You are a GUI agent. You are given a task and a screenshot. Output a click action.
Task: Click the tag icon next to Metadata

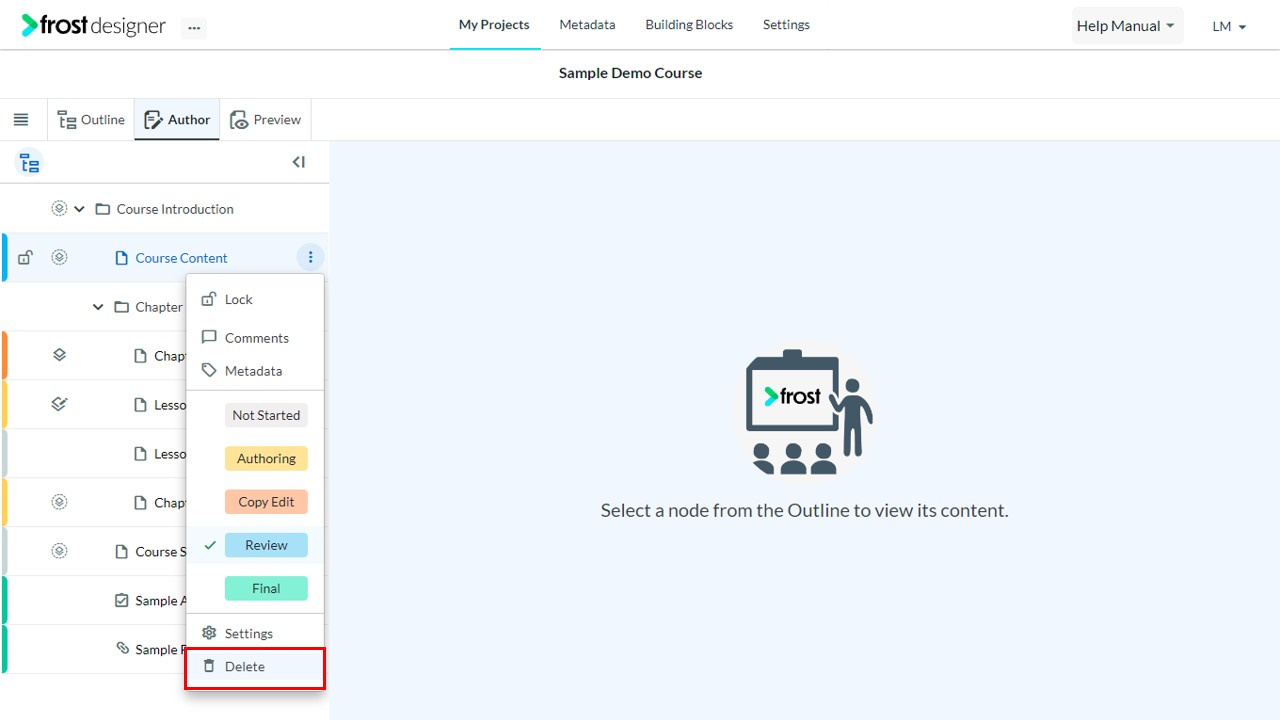[209, 370]
